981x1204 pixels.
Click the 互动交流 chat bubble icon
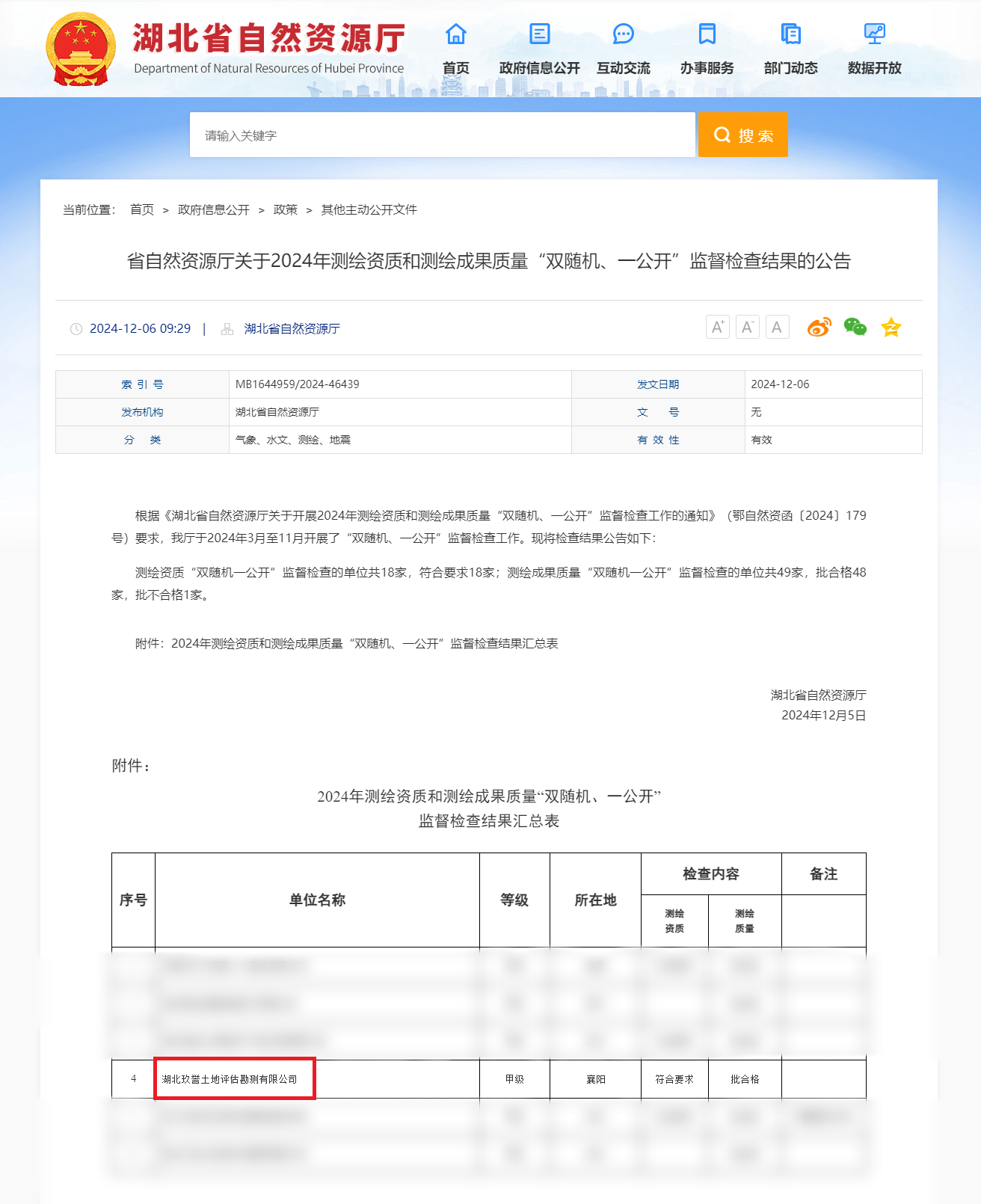pos(624,34)
